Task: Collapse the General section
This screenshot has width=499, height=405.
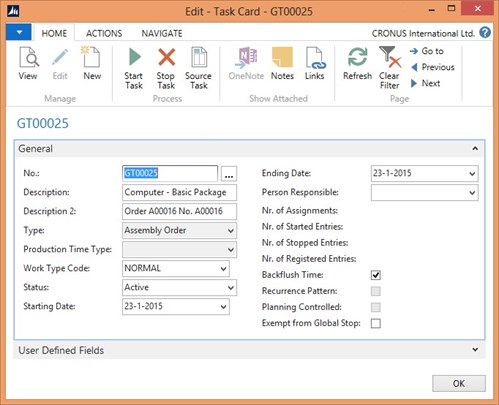Action: tap(475, 149)
